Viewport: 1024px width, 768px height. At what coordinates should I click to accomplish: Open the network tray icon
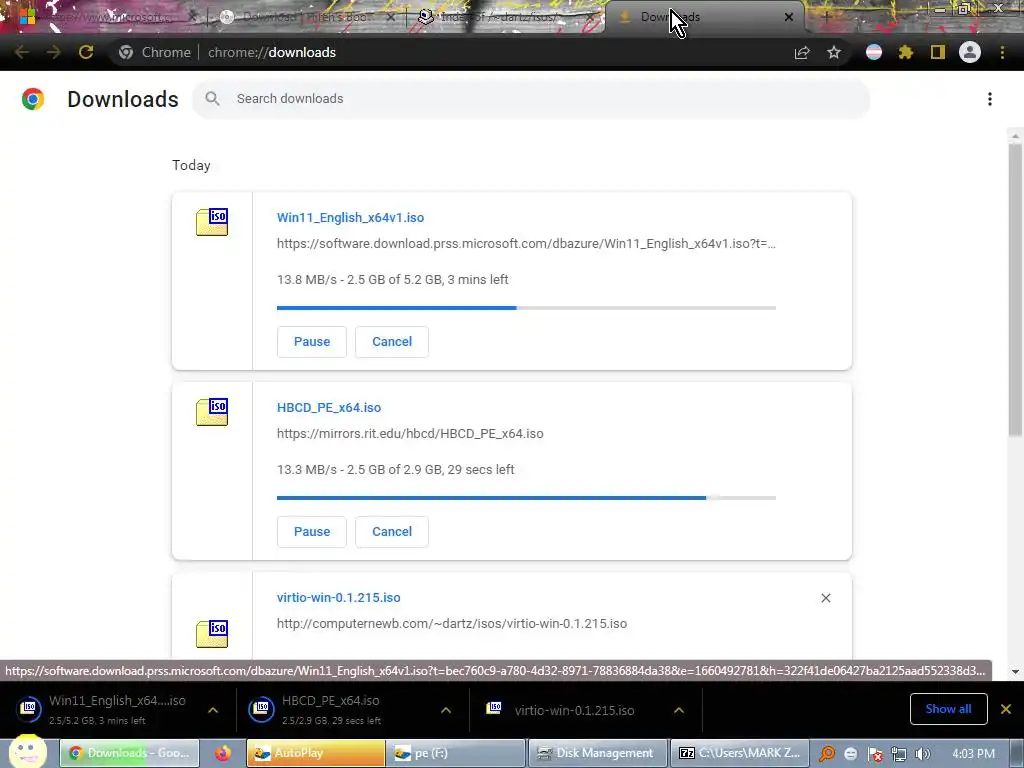click(899, 754)
